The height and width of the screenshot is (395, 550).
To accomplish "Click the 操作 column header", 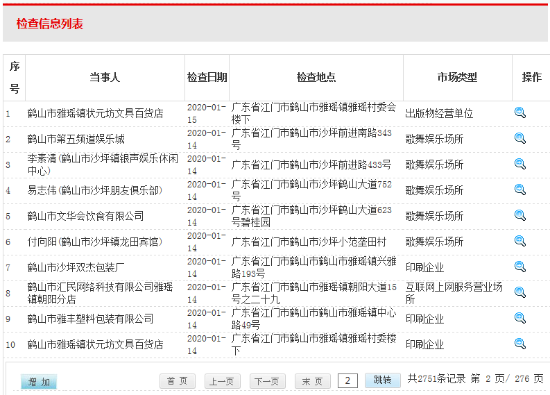I will pyautogui.click(x=532, y=78).
